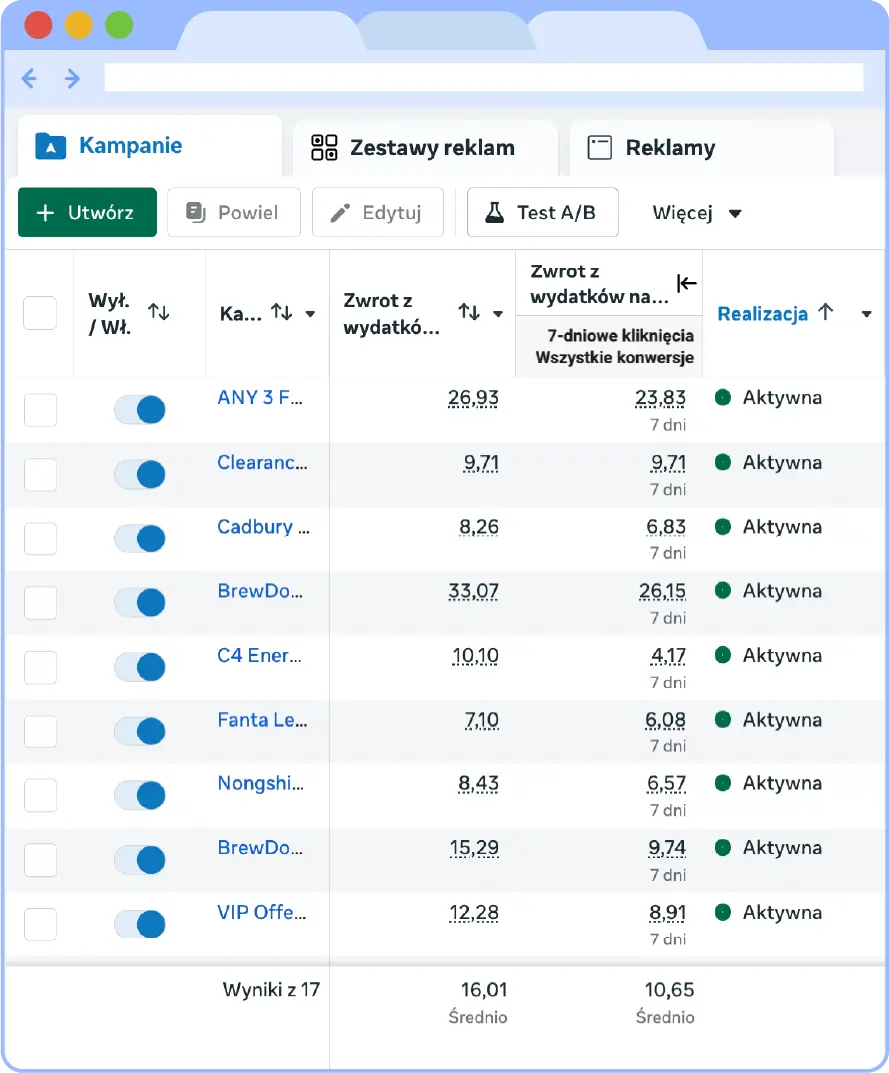Click the sort arrows in Kampania column header
Image resolution: width=889 pixels, height=1073 pixels.
click(x=282, y=313)
